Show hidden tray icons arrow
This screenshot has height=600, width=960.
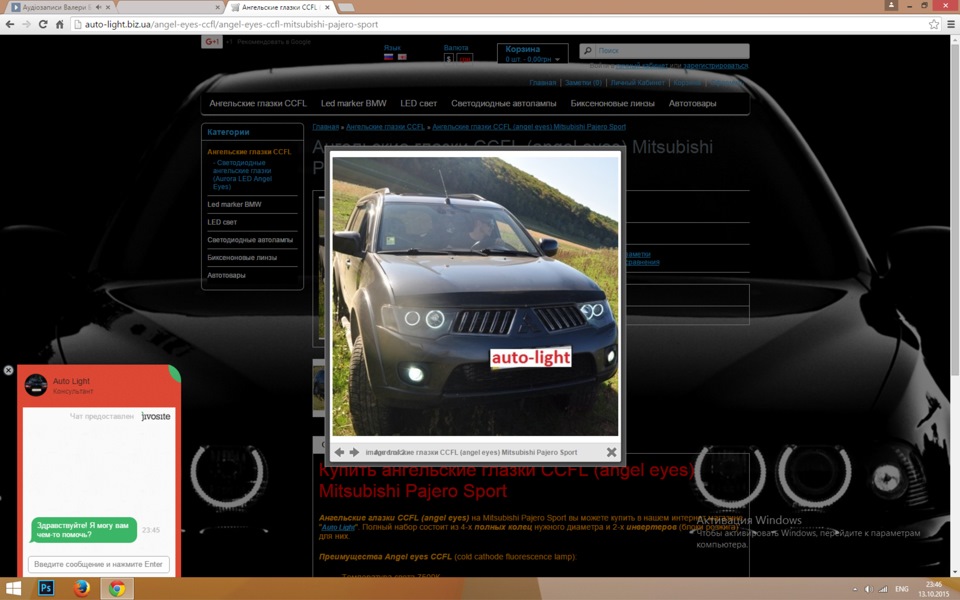855,589
